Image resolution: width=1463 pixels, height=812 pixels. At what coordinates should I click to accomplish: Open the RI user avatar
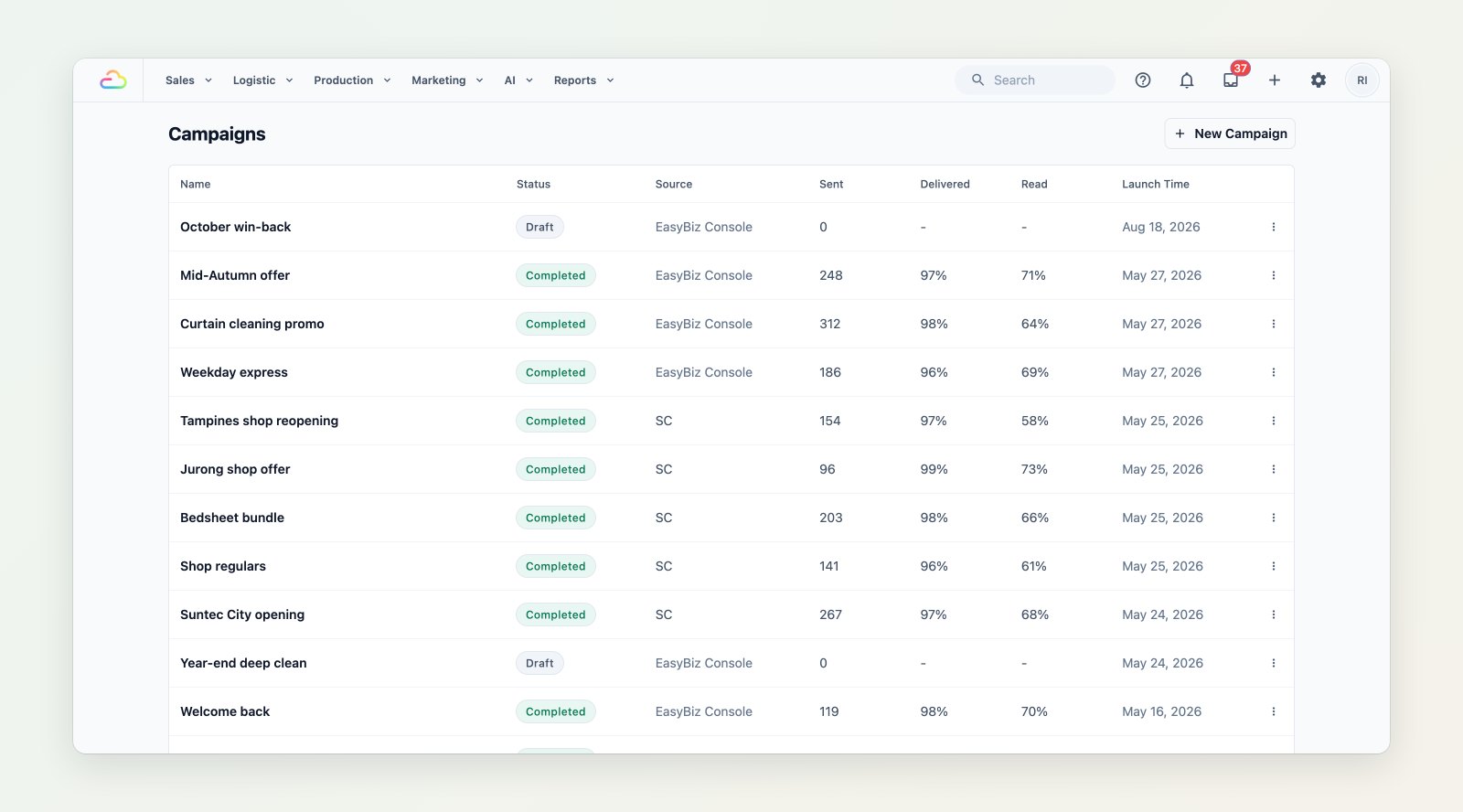pyautogui.click(x=1362, y=80)
